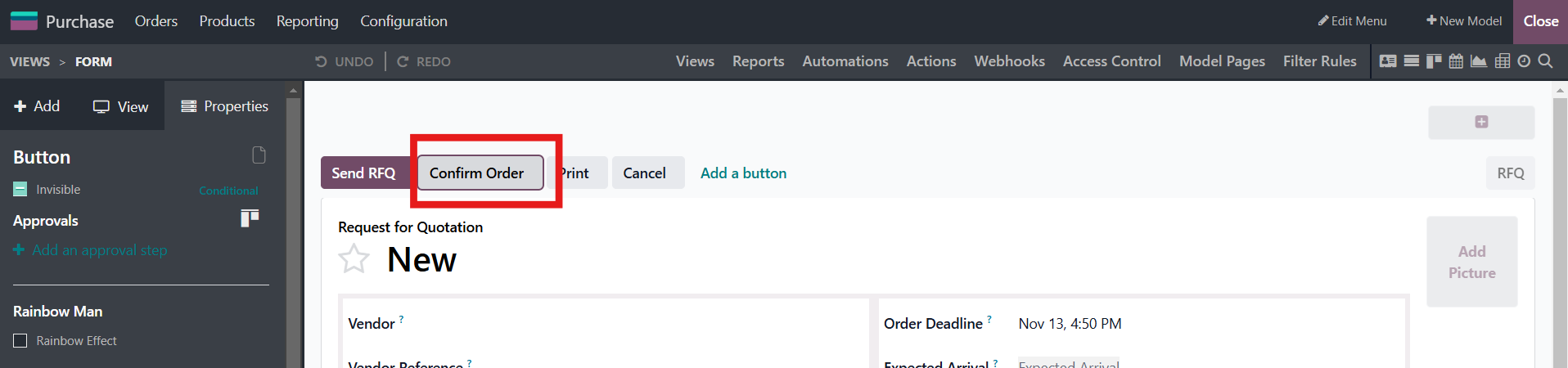1568x368 pixels.
Task: Select the Activity clock view icon
Action: [x=1524, y=61]
